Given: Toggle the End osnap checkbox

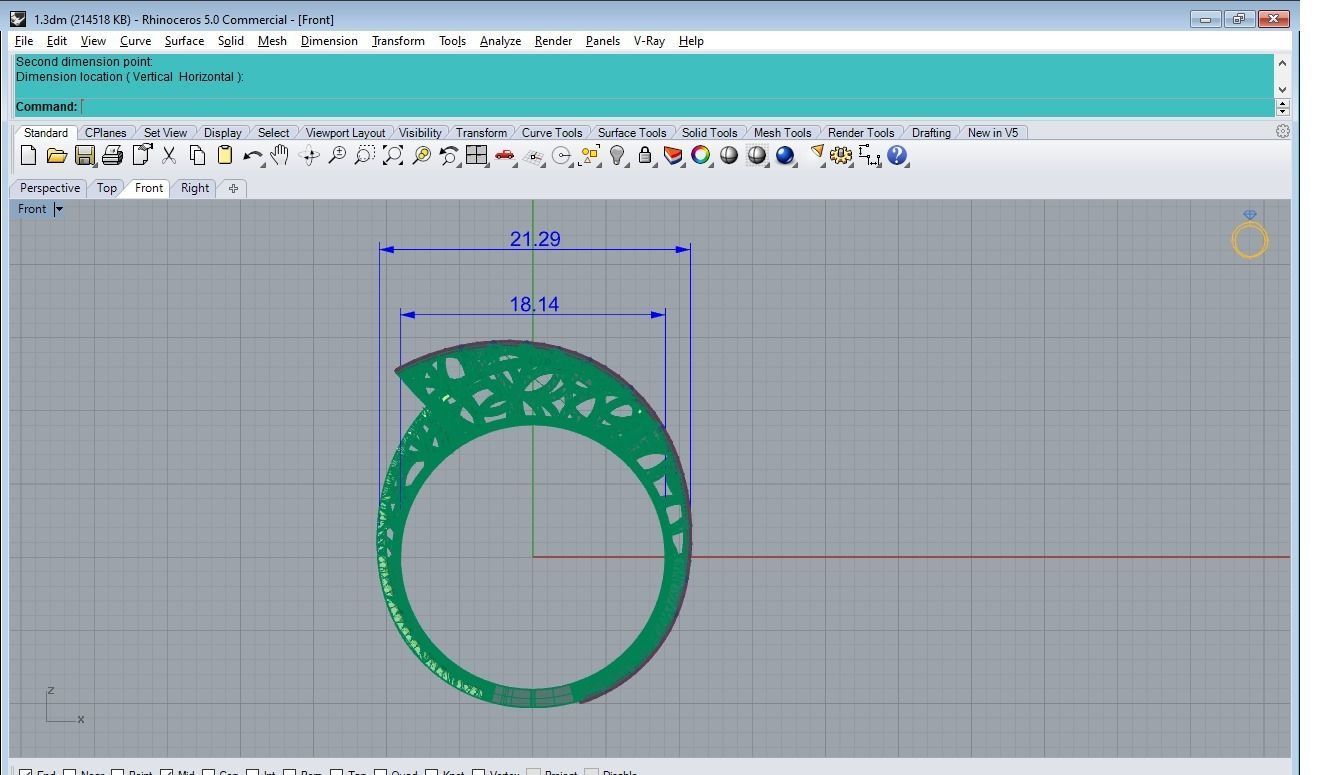Looking at the screenshot, I should point(26,772).
